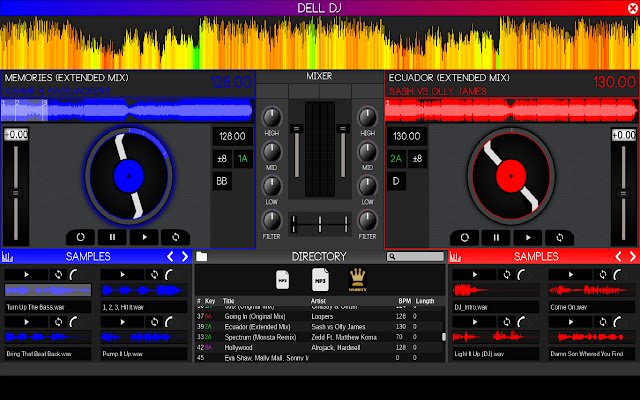
Task: Click the right deck sync arrows button
Action: (x=560, y=237)
